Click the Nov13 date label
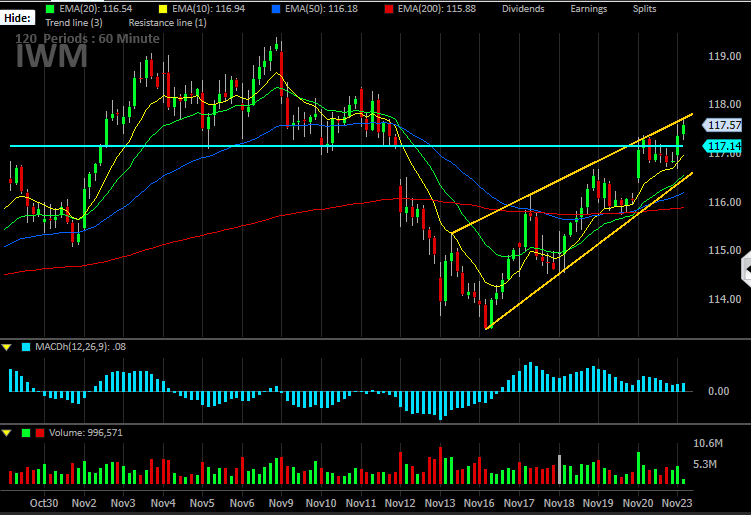The height and width of the screenshot is (515, 751). [x=440, y=503]
